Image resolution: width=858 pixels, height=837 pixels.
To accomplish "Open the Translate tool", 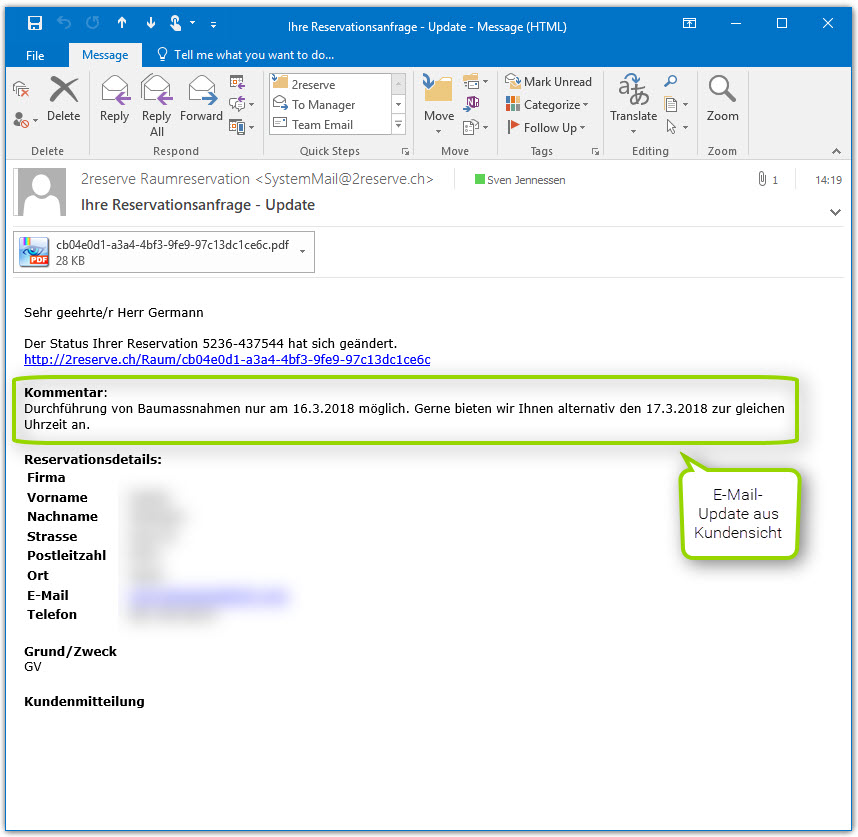I will pos(633,103).
